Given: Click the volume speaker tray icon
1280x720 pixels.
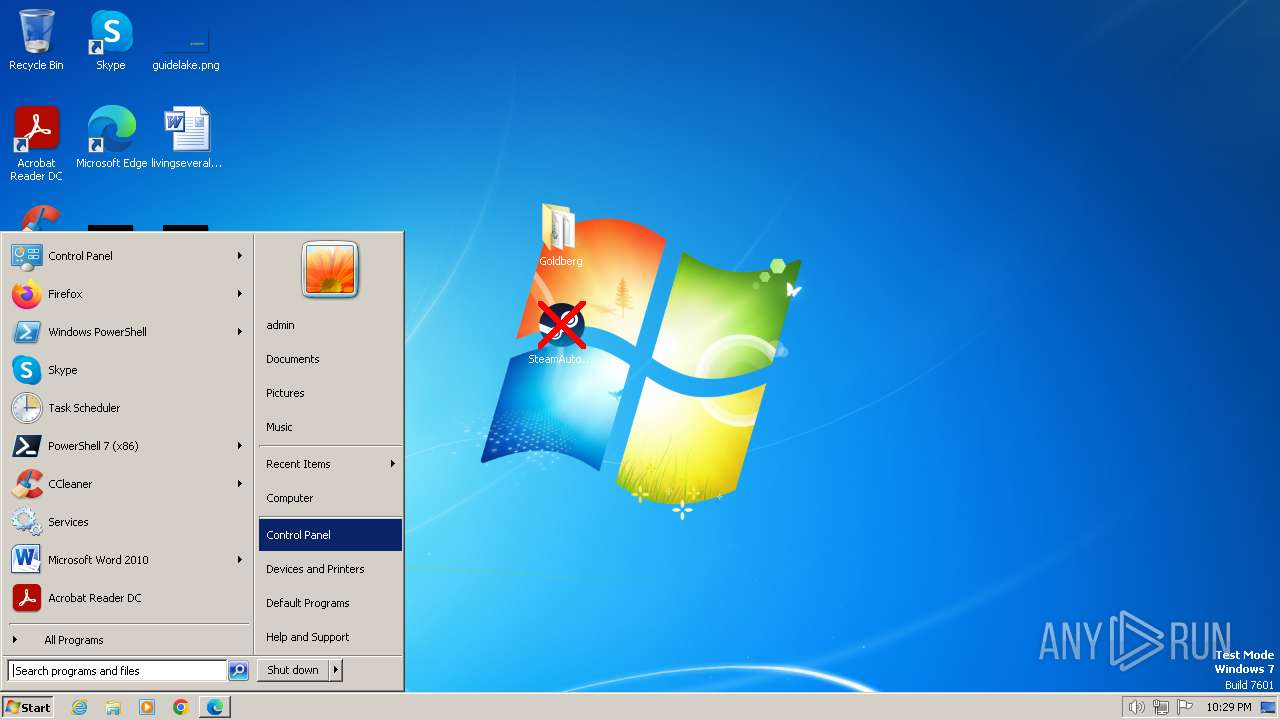Looking at the screenshot, I should [1136, 707].
